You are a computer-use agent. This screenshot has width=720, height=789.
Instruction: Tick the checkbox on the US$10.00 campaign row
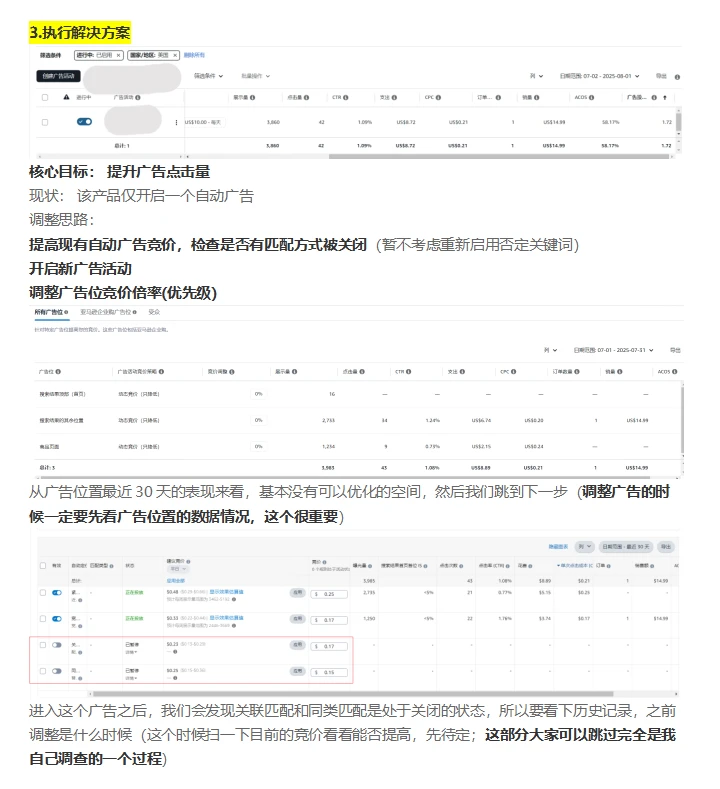pyautogui.click(x=45, y=122)
